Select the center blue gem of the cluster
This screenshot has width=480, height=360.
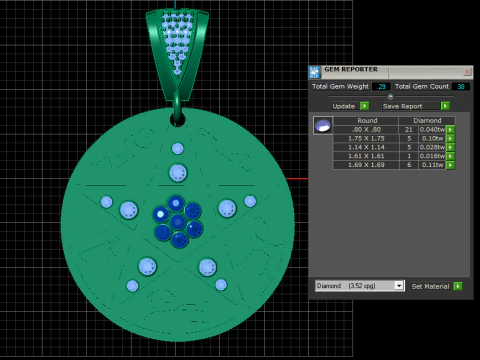tap(178, 222)
